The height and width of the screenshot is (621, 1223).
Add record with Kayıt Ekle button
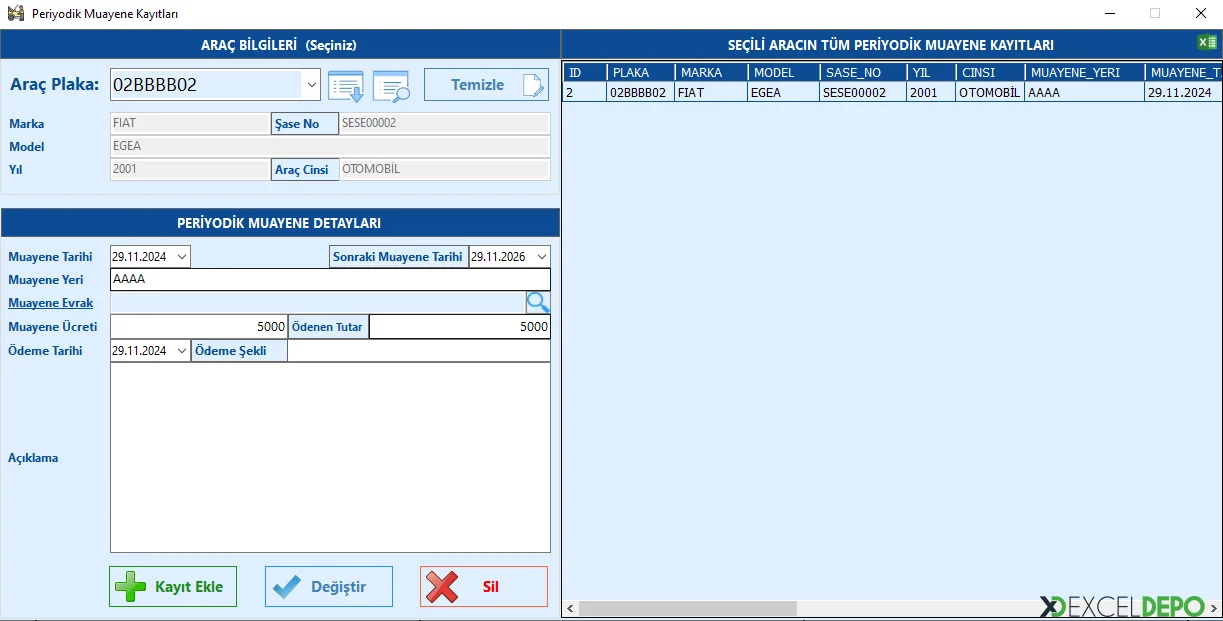[173, 587]
